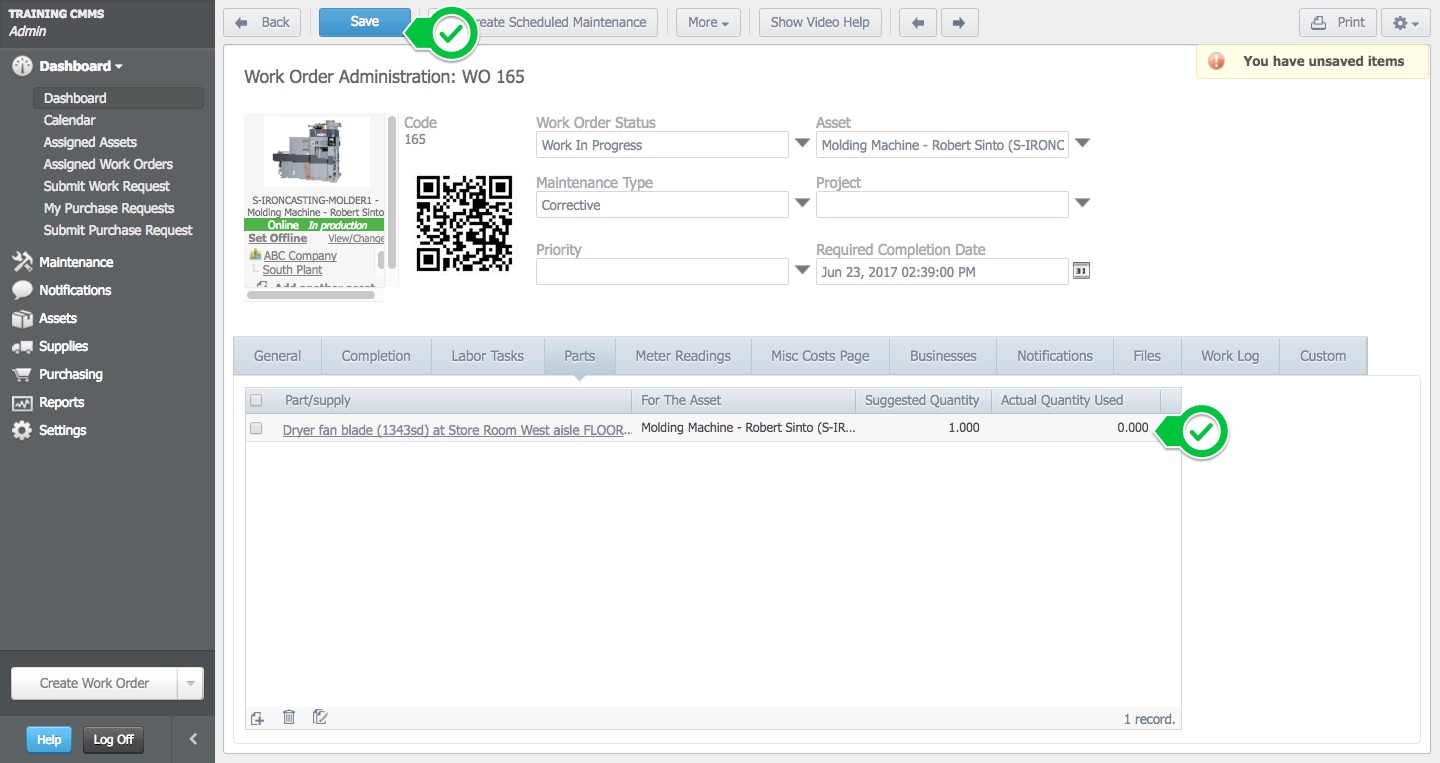Image resolution: width=1440 pixels, height=763 pixels.
Task: Select the Parts tab
Action: tap(579, 356)
